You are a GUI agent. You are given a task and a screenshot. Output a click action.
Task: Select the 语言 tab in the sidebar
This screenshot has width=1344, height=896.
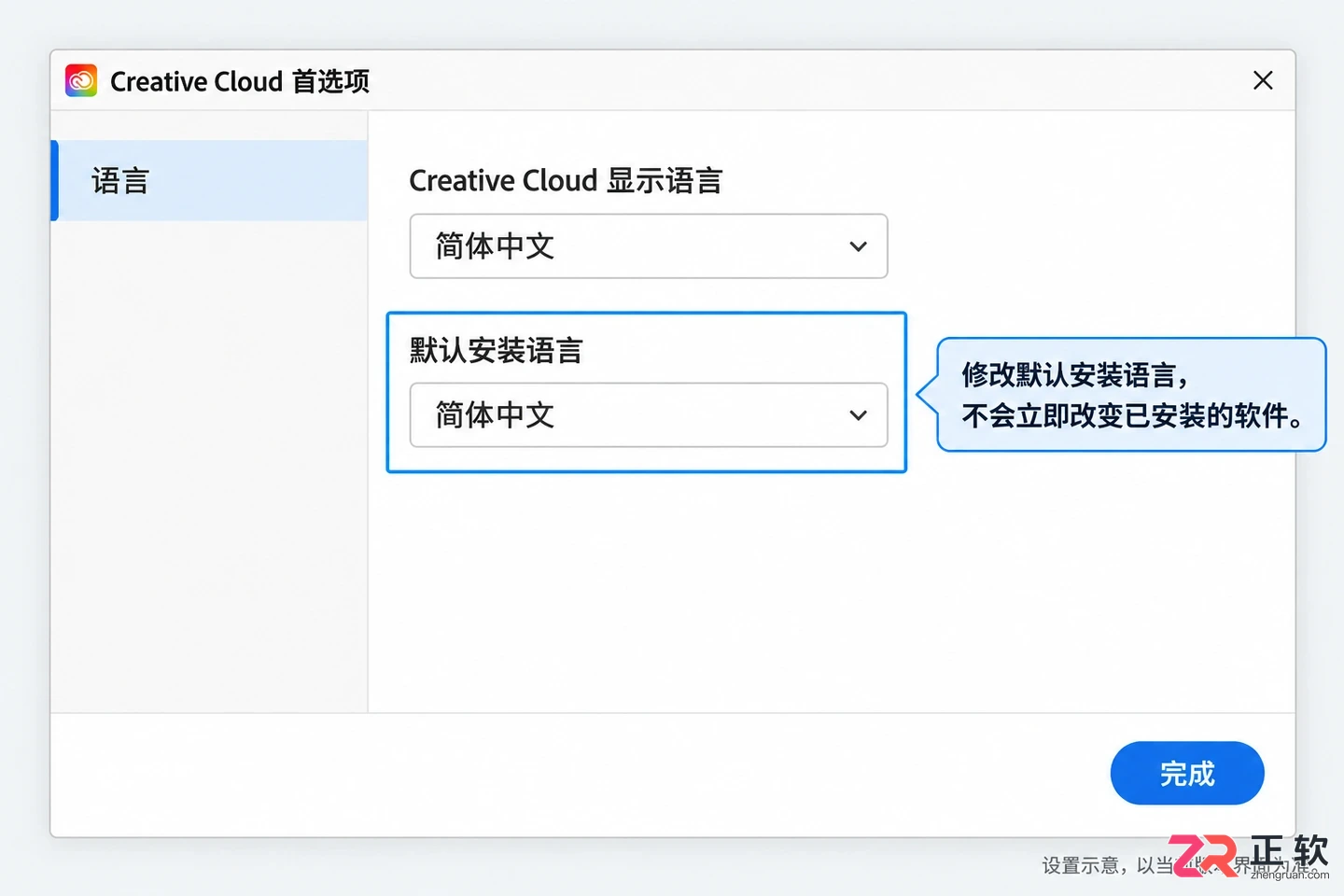210,180
